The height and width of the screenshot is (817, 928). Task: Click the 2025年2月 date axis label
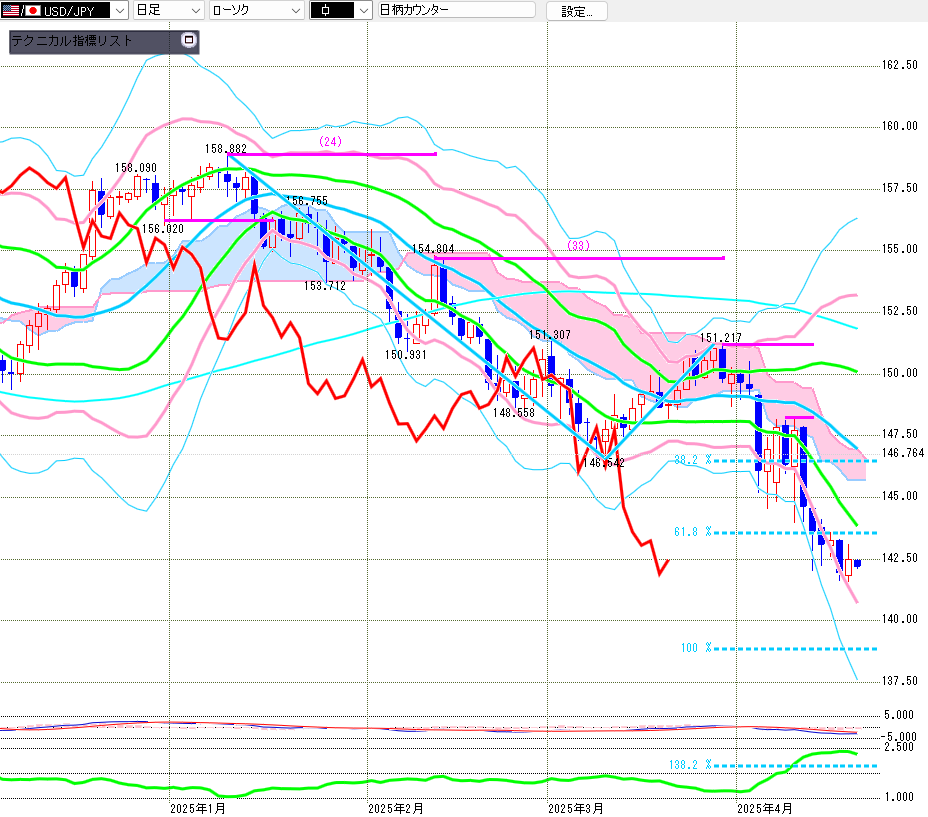pos(395,809)
